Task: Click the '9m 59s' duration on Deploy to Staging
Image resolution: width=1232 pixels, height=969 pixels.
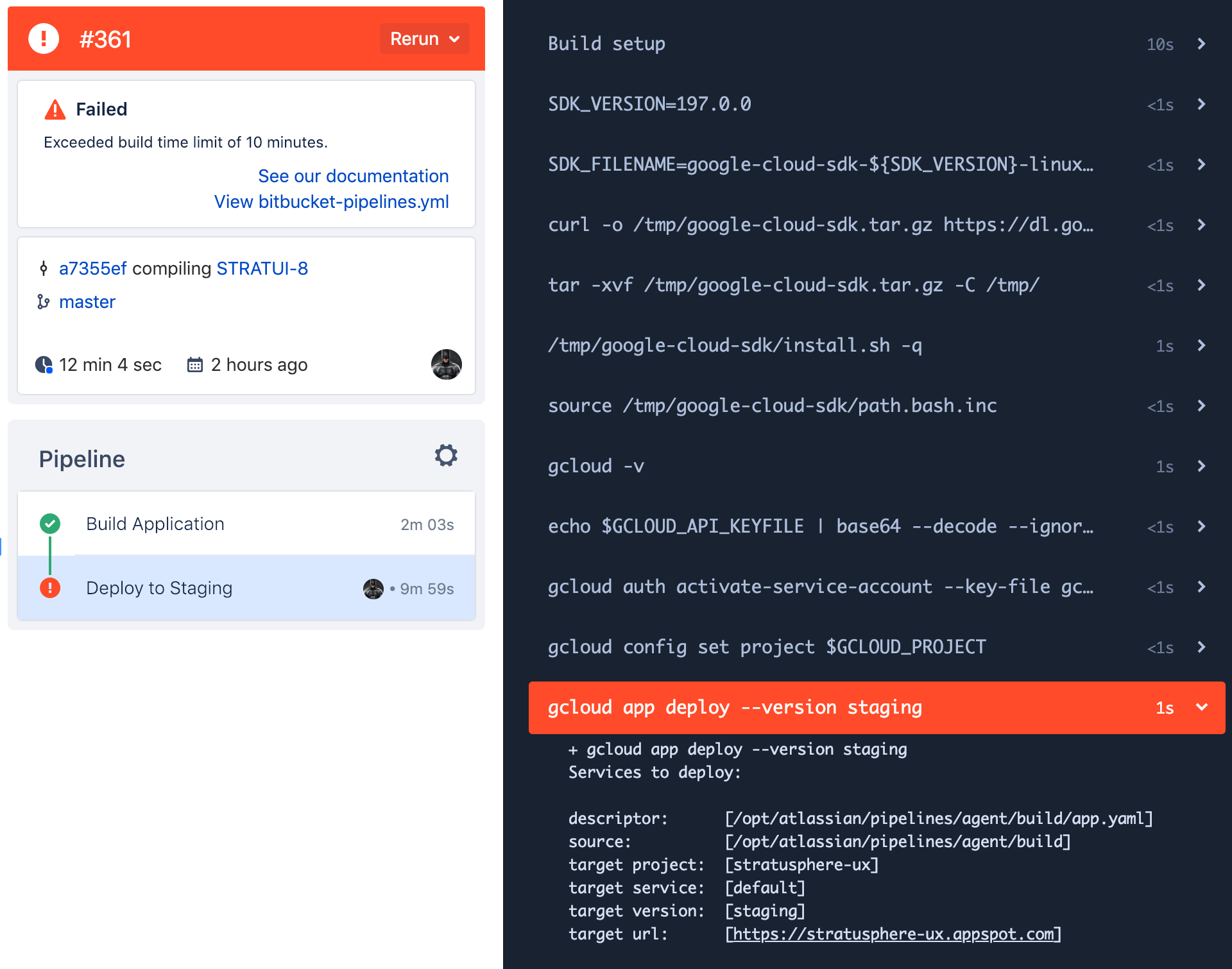Action: click(x=427, y=588)
